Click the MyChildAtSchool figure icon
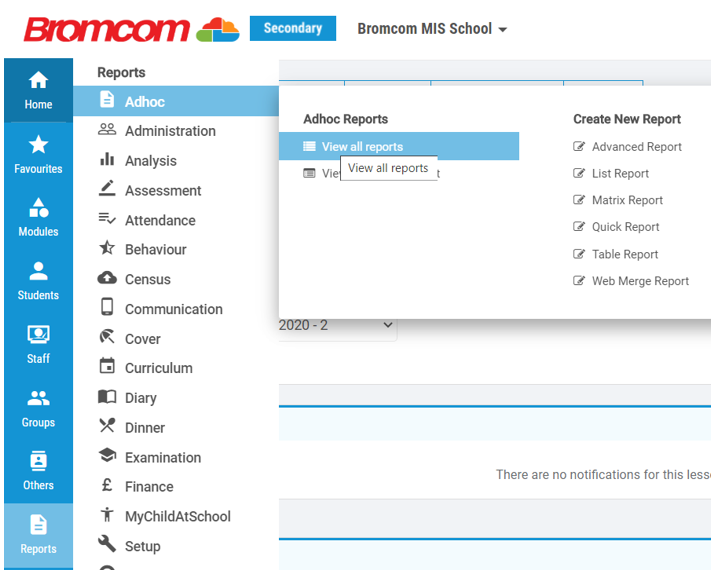 (107, 515)
